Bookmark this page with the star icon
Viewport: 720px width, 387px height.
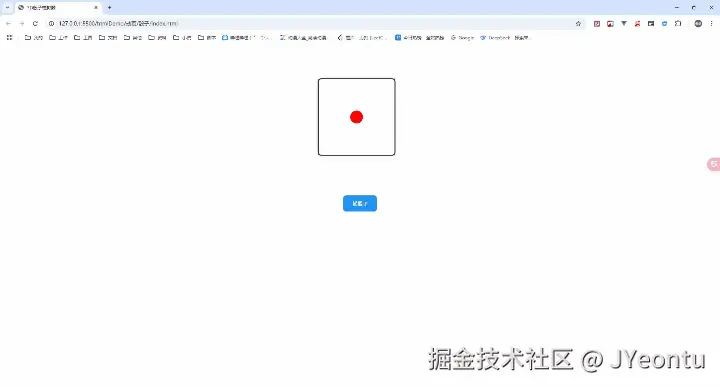tap(578, 23)
